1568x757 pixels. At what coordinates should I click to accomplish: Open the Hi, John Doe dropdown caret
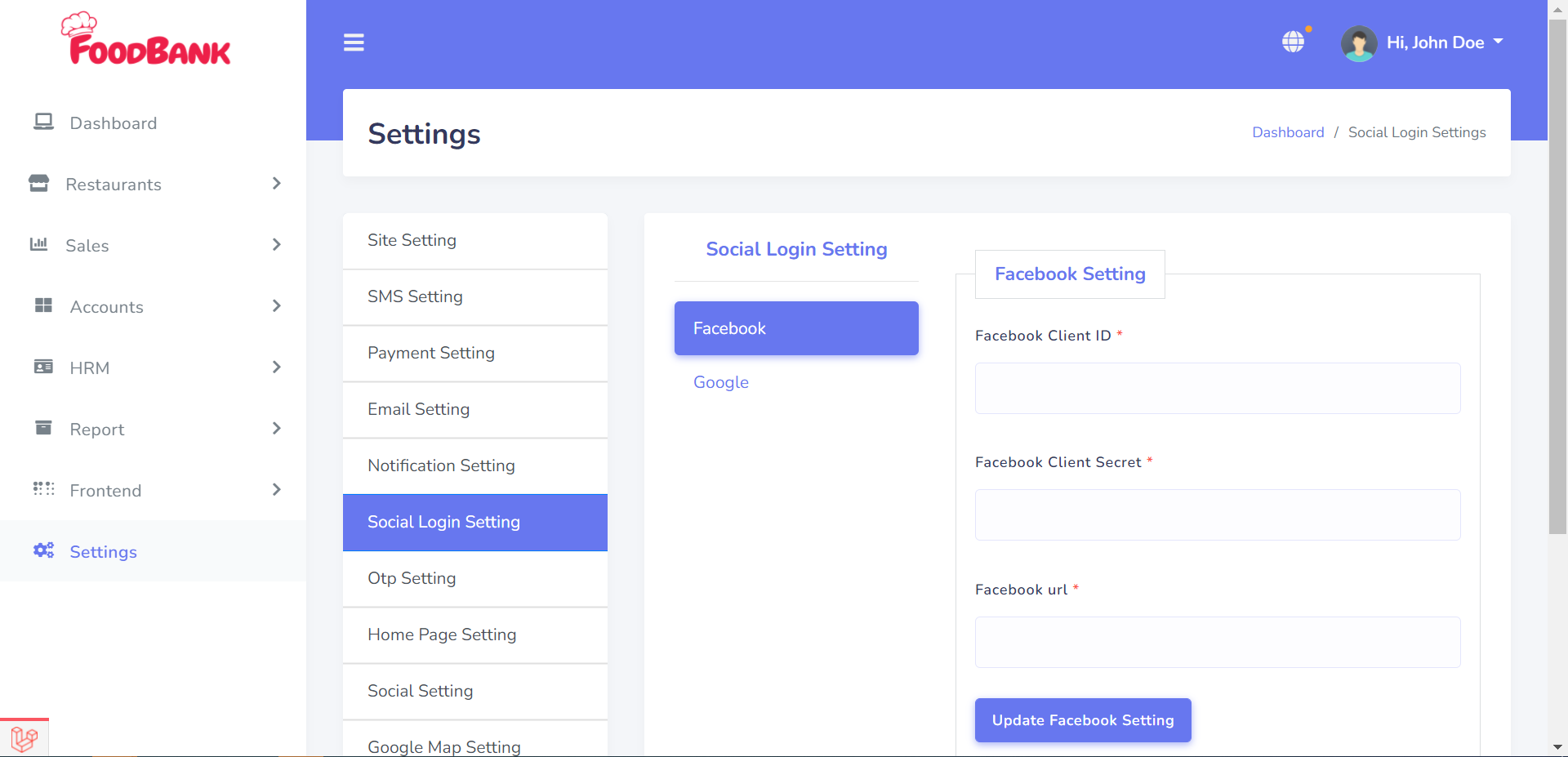[1498, 42]
